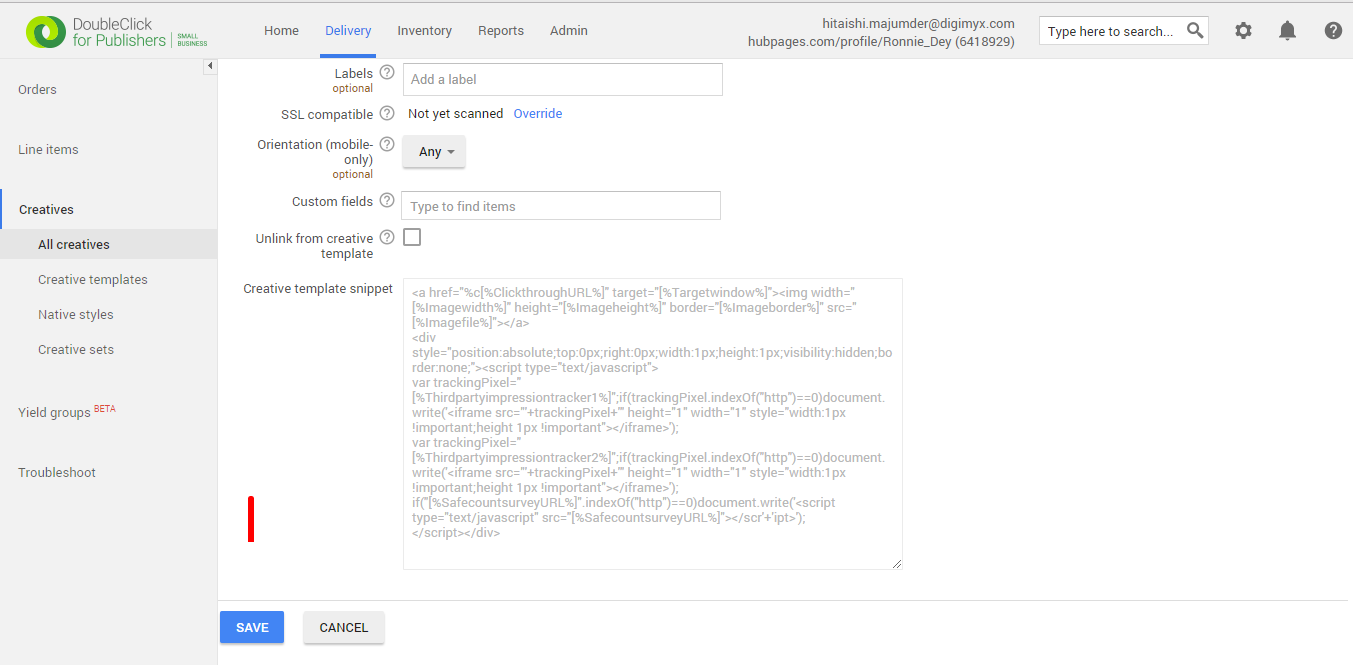Go to the Reports section
Image resolution: width=1353 pixels, height=665 pixels.
click(x=500, y=30)
